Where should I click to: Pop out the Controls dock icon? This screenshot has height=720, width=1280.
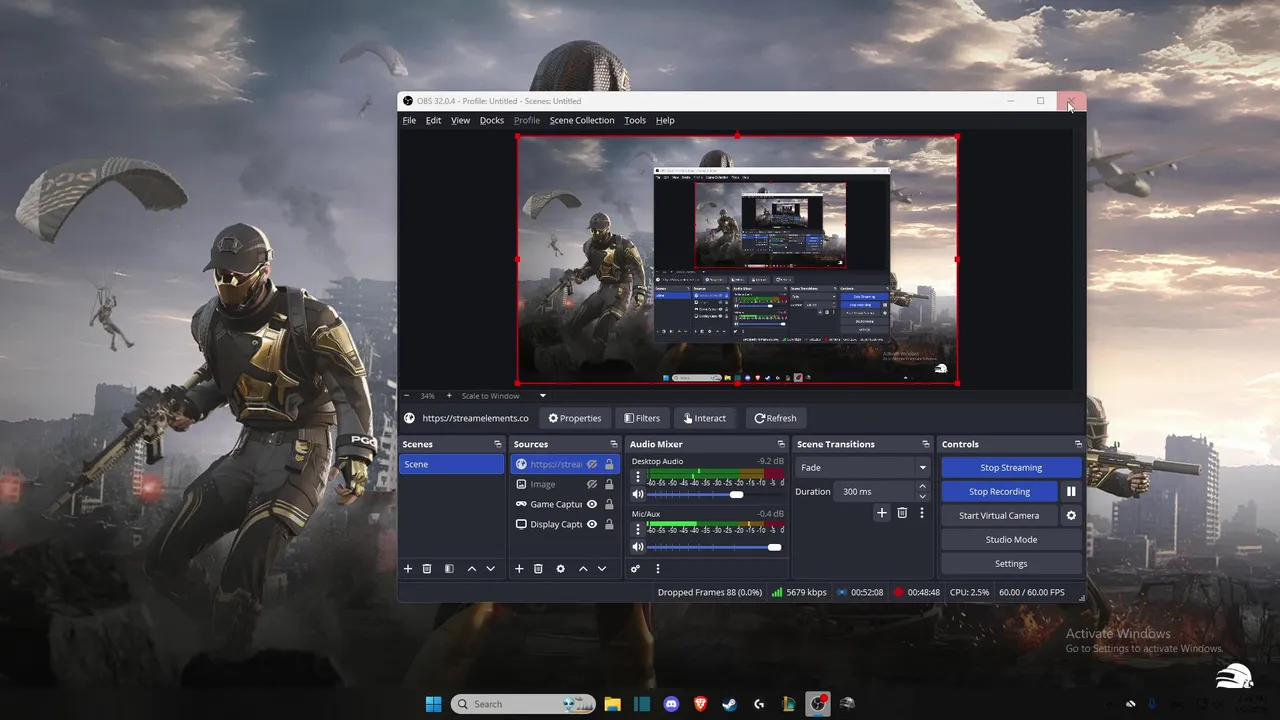pyautogui.click(x=1078, y=444)
